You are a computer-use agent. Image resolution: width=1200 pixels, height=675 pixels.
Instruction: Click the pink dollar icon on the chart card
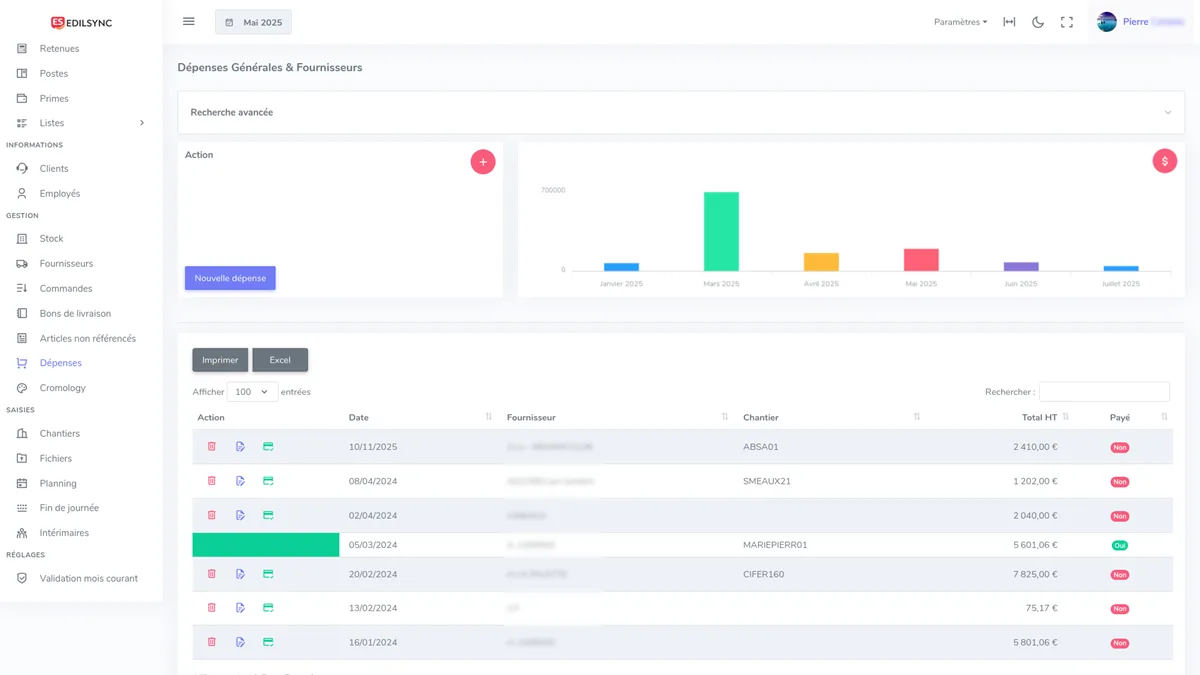click(x=1164, y=160)
